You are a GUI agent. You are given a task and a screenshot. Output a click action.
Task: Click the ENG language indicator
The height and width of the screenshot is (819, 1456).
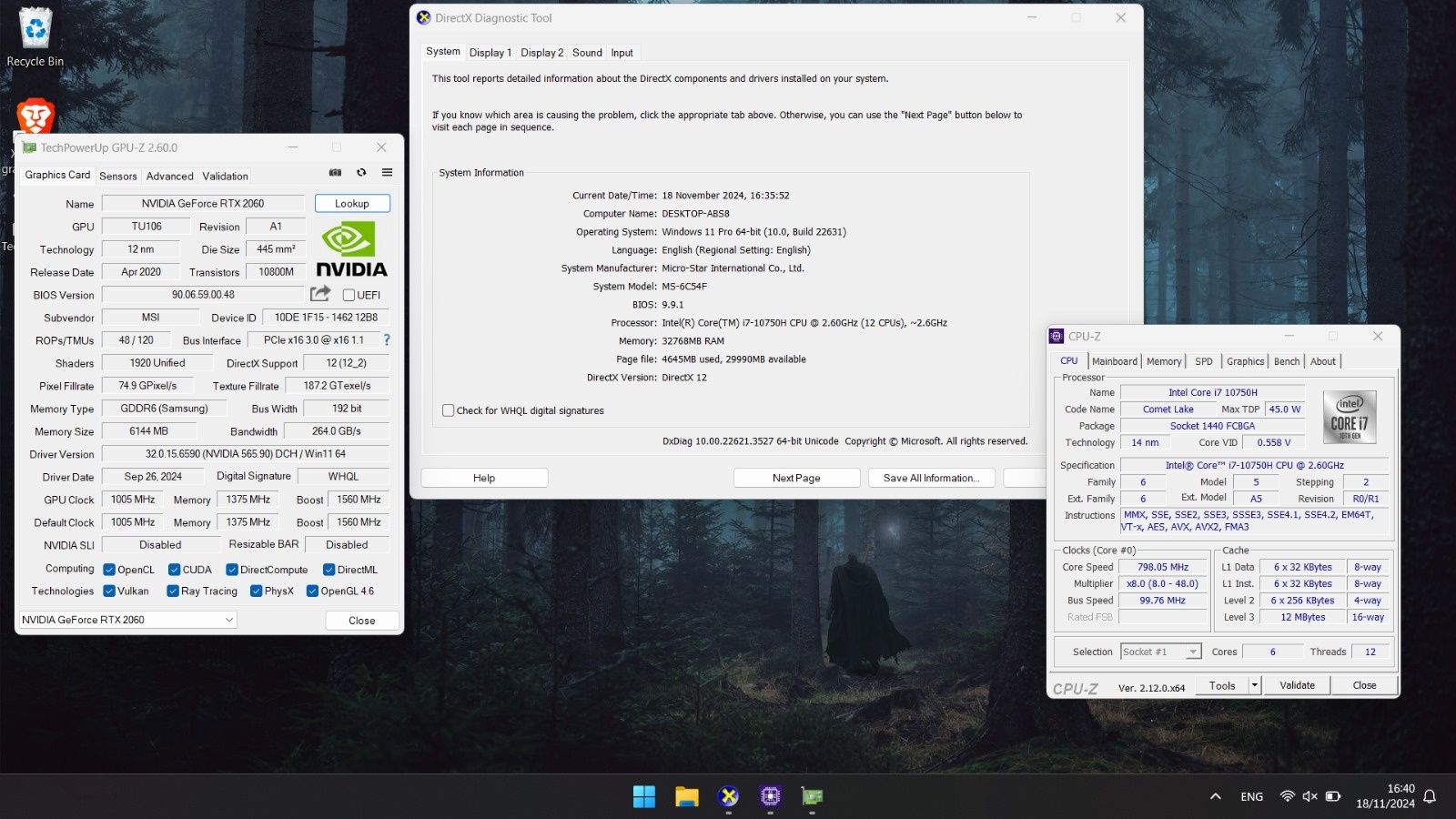pos(1251,796)
